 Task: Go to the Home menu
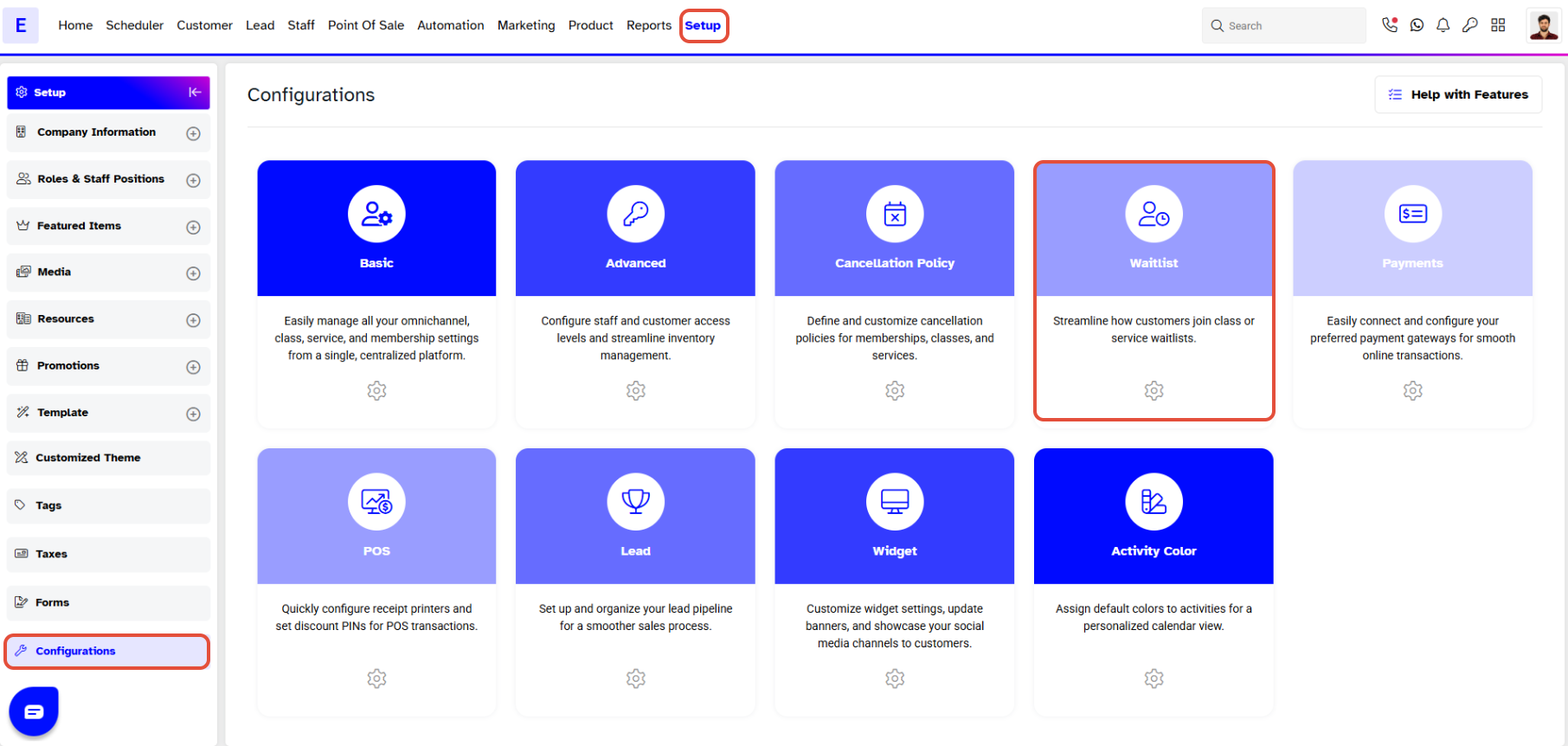75,25
